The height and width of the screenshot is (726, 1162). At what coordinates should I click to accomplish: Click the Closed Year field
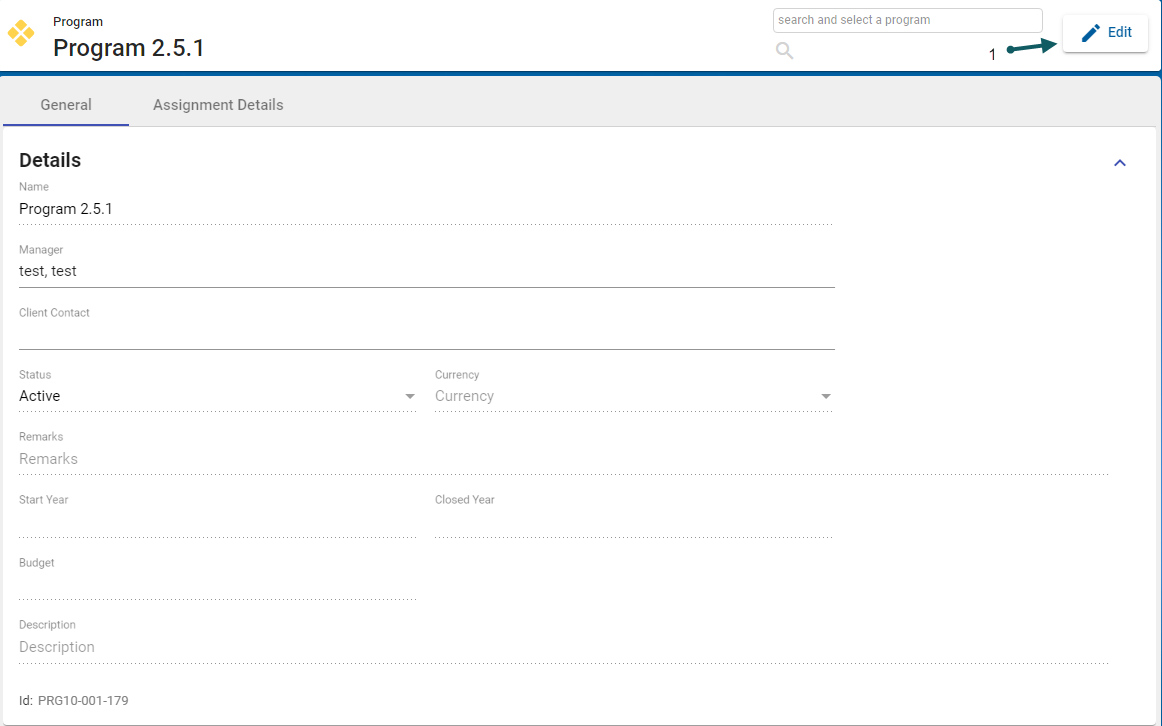point(633,522)
